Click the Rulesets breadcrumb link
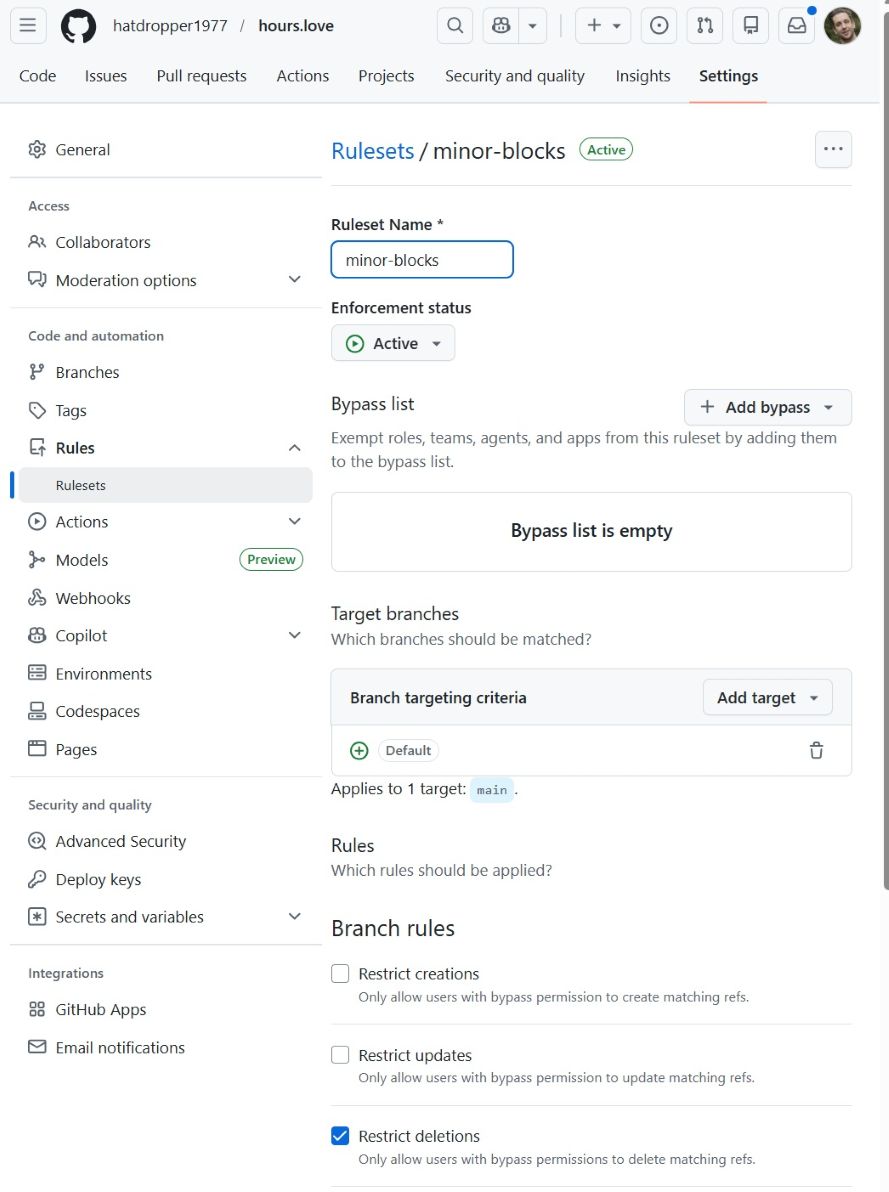This screenshot has height=1192, width=889. click(372, 150)
